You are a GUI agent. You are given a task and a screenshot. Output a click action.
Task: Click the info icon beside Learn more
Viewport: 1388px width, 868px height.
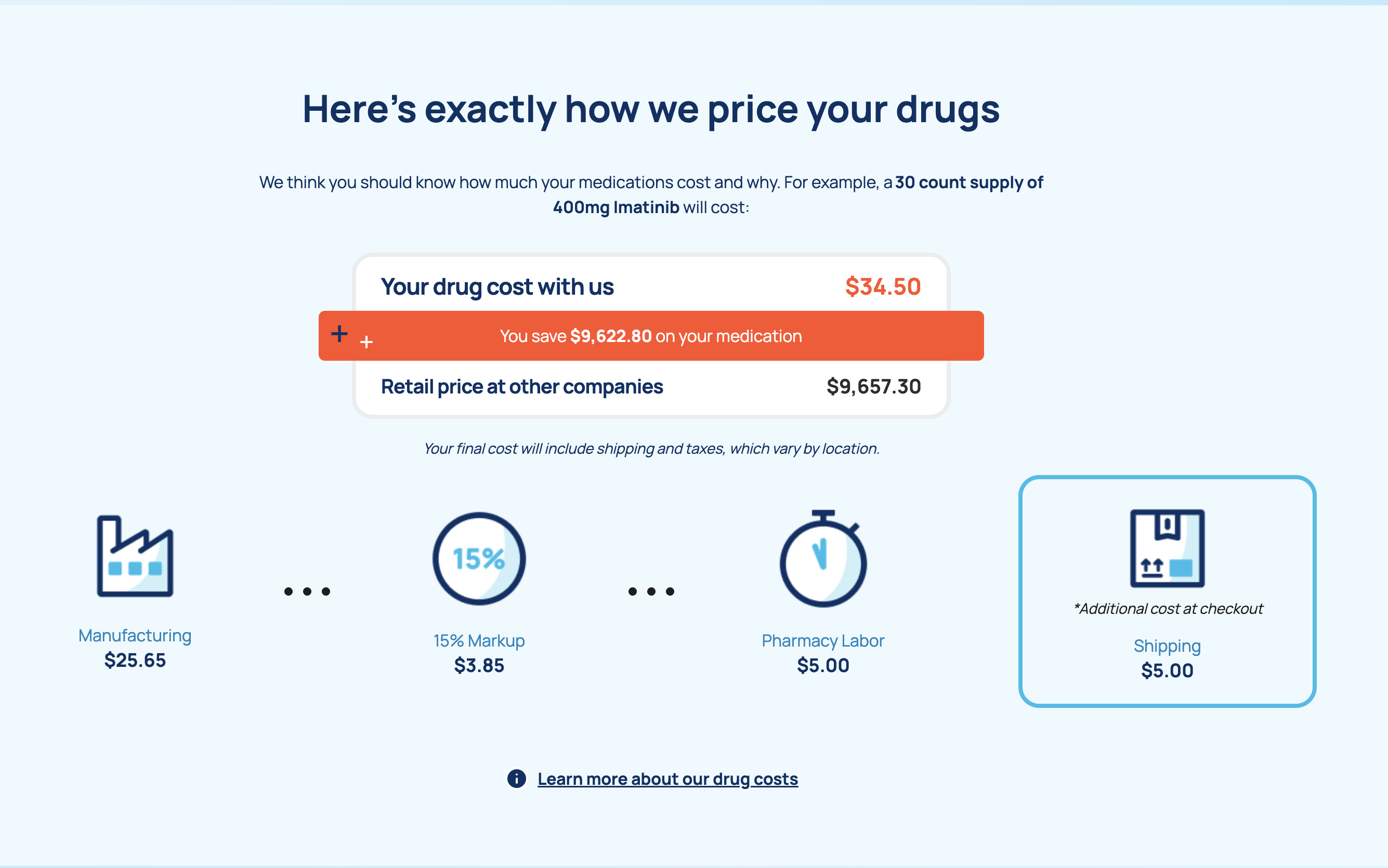517,779
